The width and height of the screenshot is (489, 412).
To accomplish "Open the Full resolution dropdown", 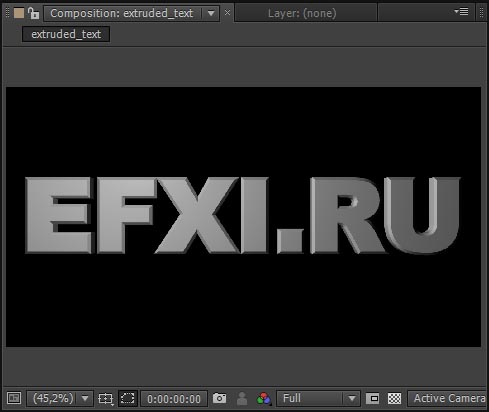I will click(318, 398).
